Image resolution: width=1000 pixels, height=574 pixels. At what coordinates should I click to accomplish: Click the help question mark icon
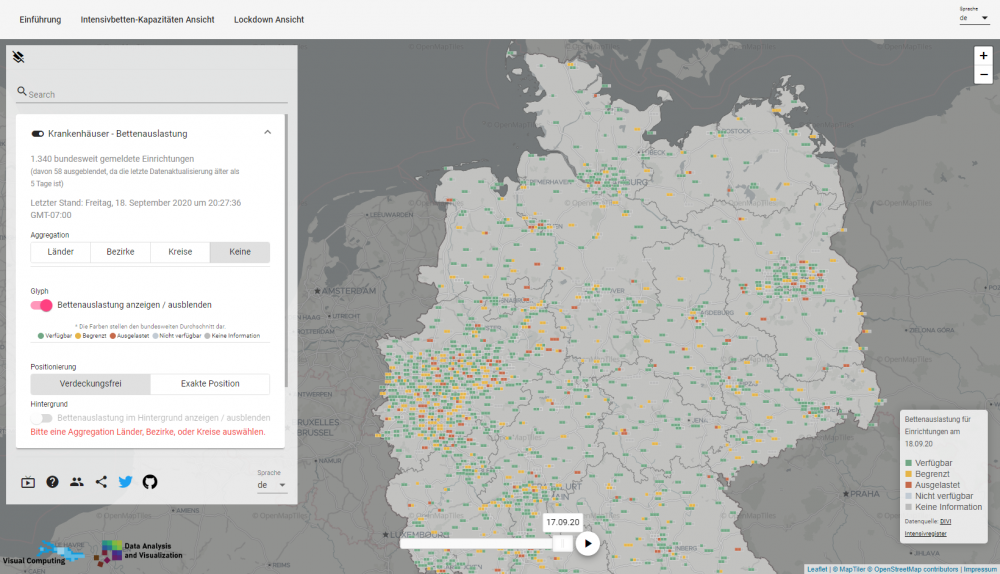point(52,482)
